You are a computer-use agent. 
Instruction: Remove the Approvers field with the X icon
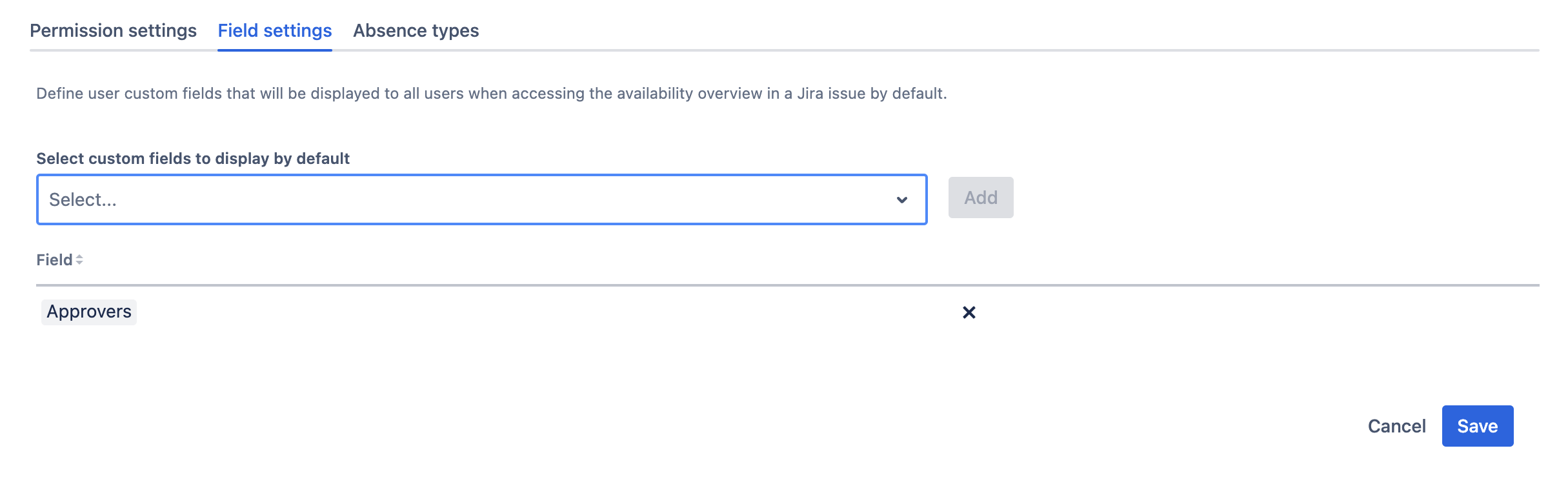(969, 312)
